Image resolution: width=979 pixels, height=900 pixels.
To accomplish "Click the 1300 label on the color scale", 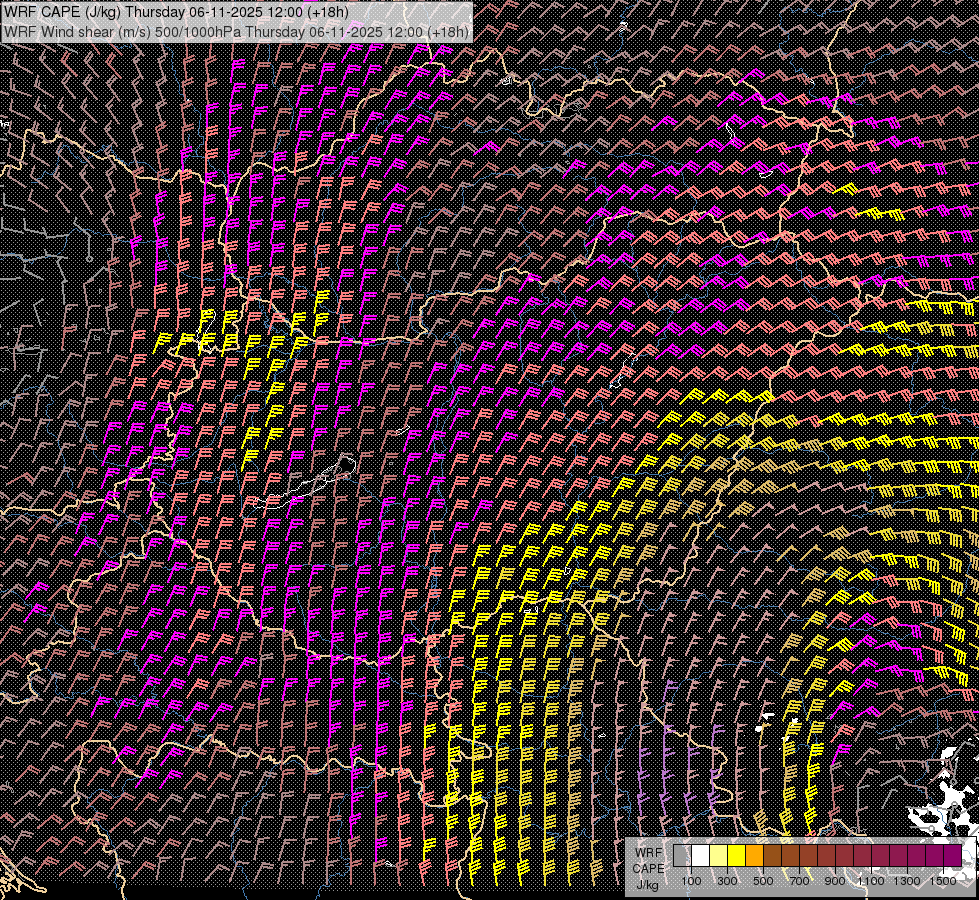I will [x=907, y=881].
